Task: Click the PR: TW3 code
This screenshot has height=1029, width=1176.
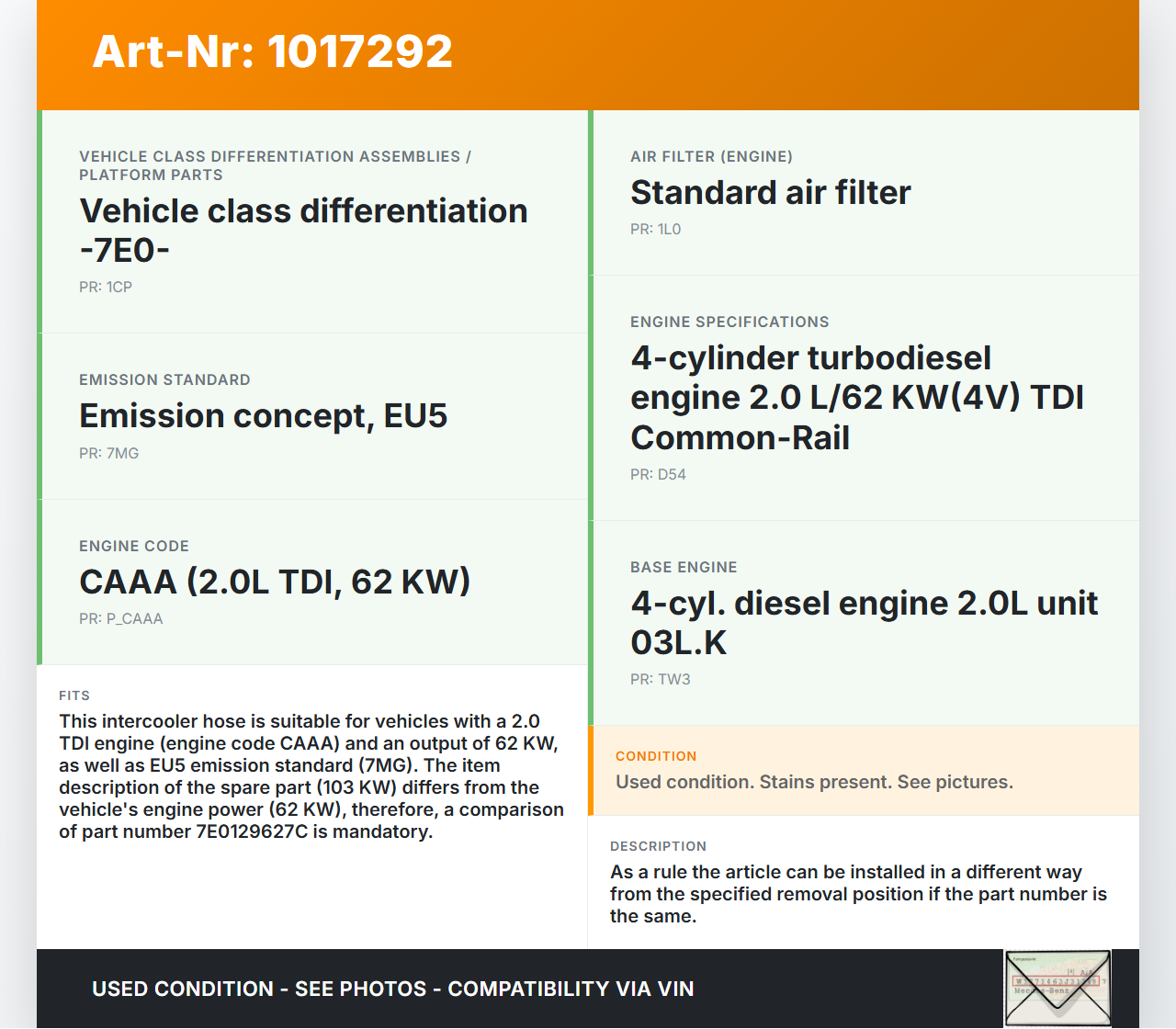Action: tap(660, 679)
